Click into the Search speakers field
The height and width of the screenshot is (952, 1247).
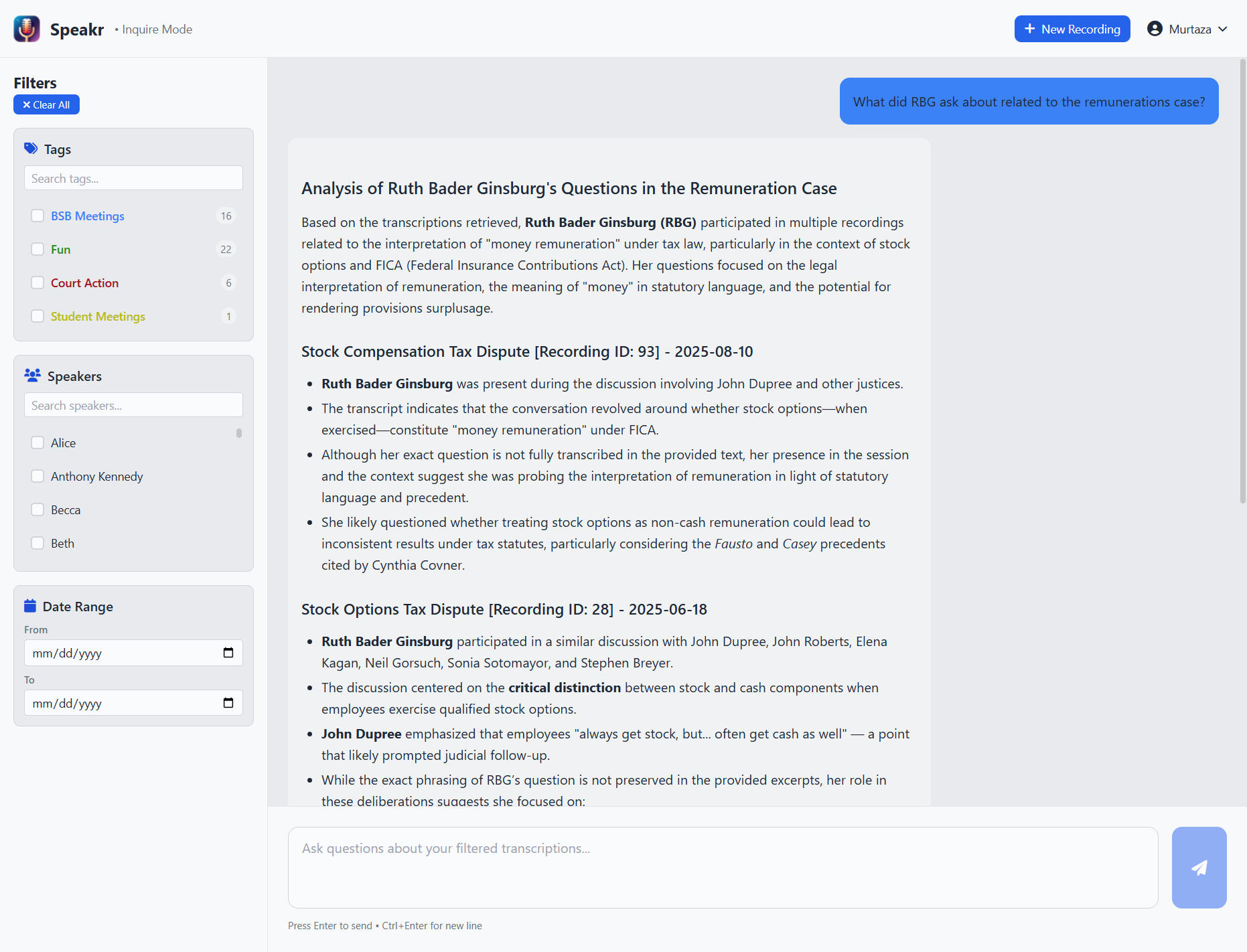pyautogui.click(x=133, y=405)
